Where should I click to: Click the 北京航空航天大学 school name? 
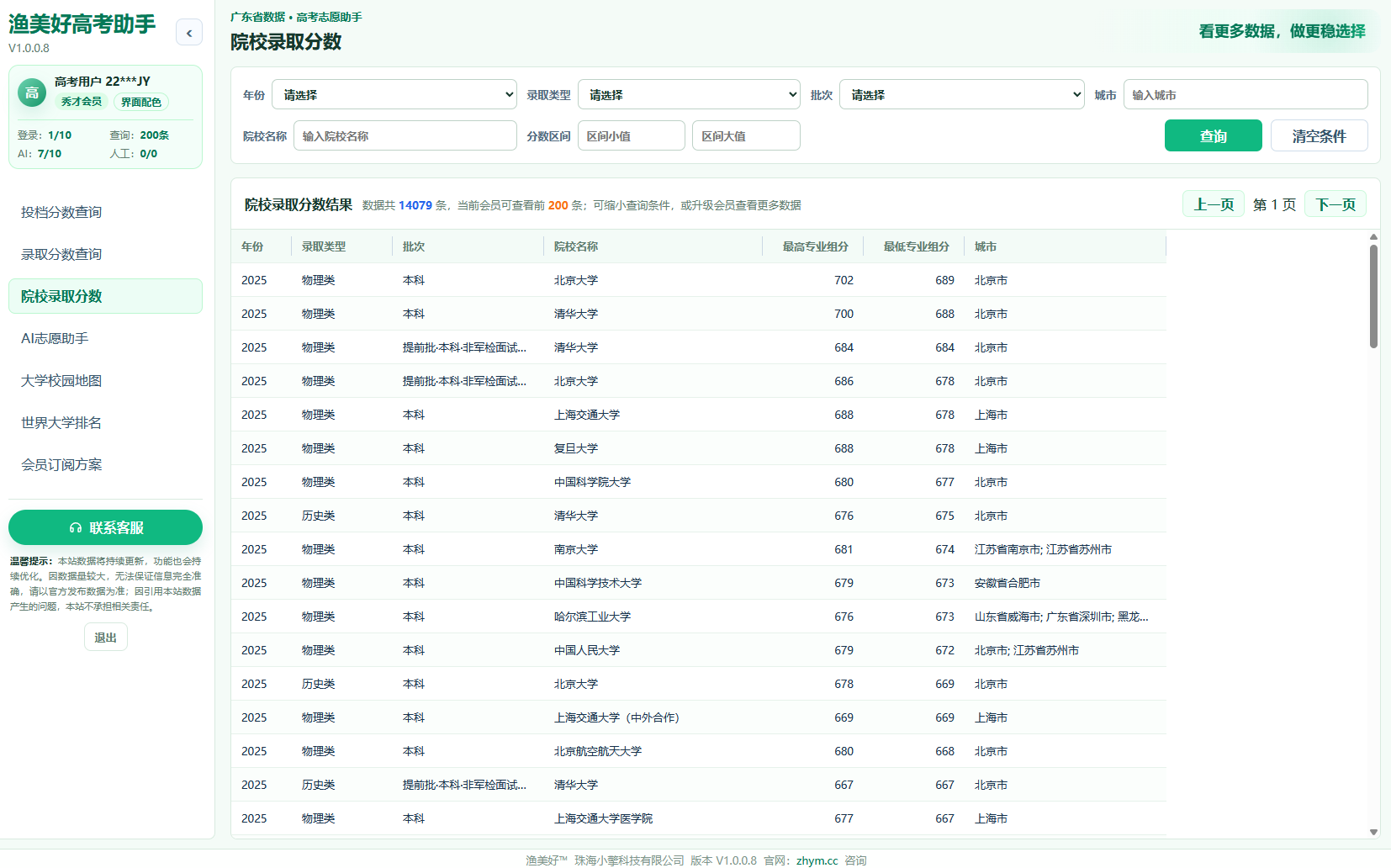click(x=598, y=751)
